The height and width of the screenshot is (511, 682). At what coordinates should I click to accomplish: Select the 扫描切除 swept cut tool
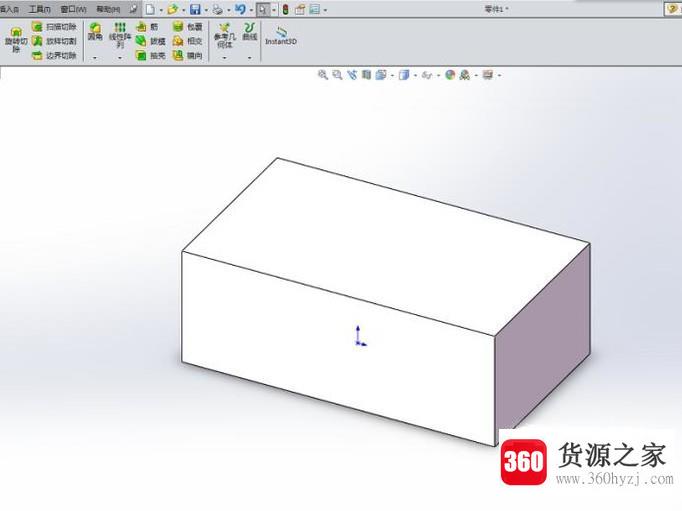coord(54,27)
